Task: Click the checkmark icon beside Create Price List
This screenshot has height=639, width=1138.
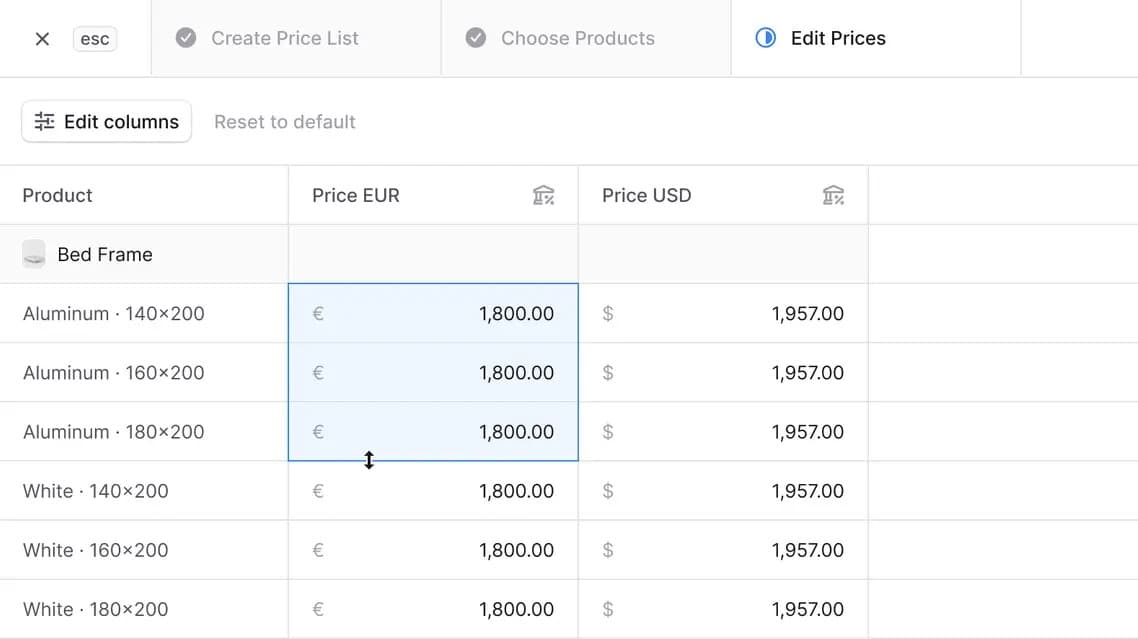Action: pos(185,37)
